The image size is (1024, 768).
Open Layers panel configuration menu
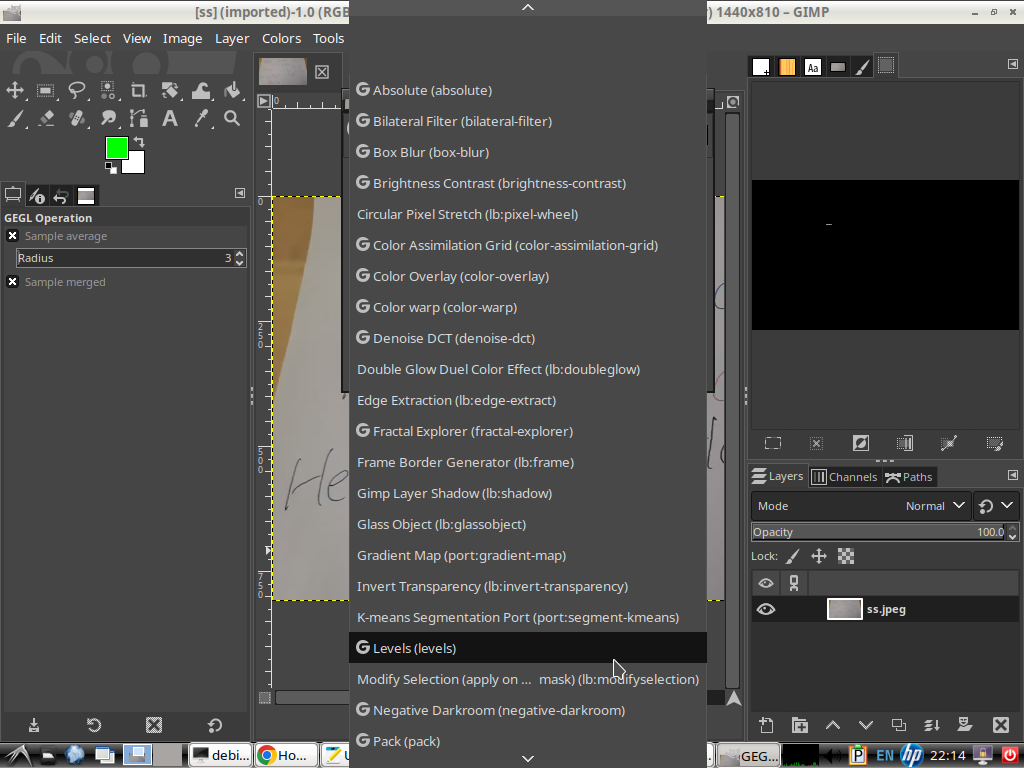pos(1012,475)
